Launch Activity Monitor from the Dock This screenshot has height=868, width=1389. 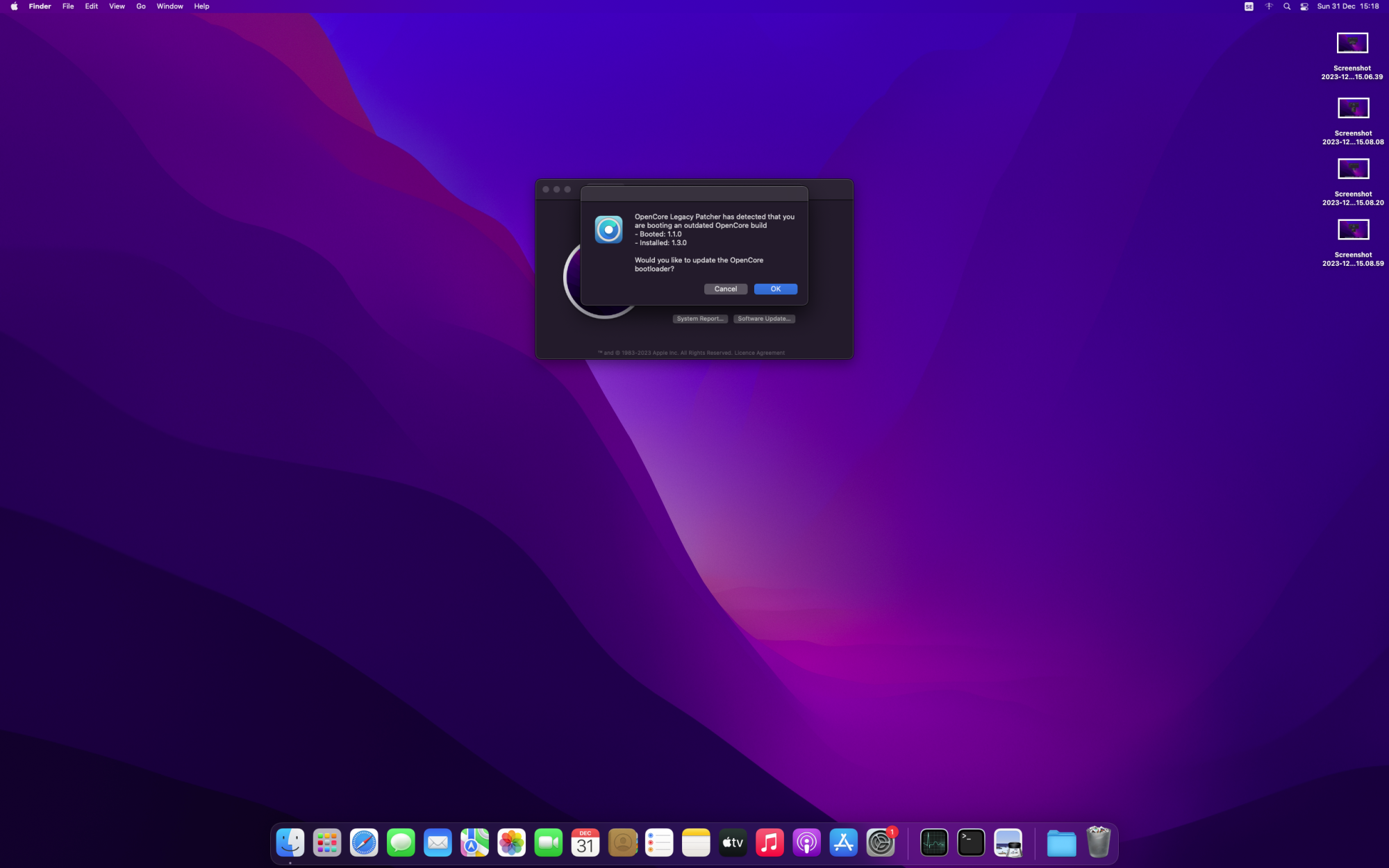(x=933, y=842)
